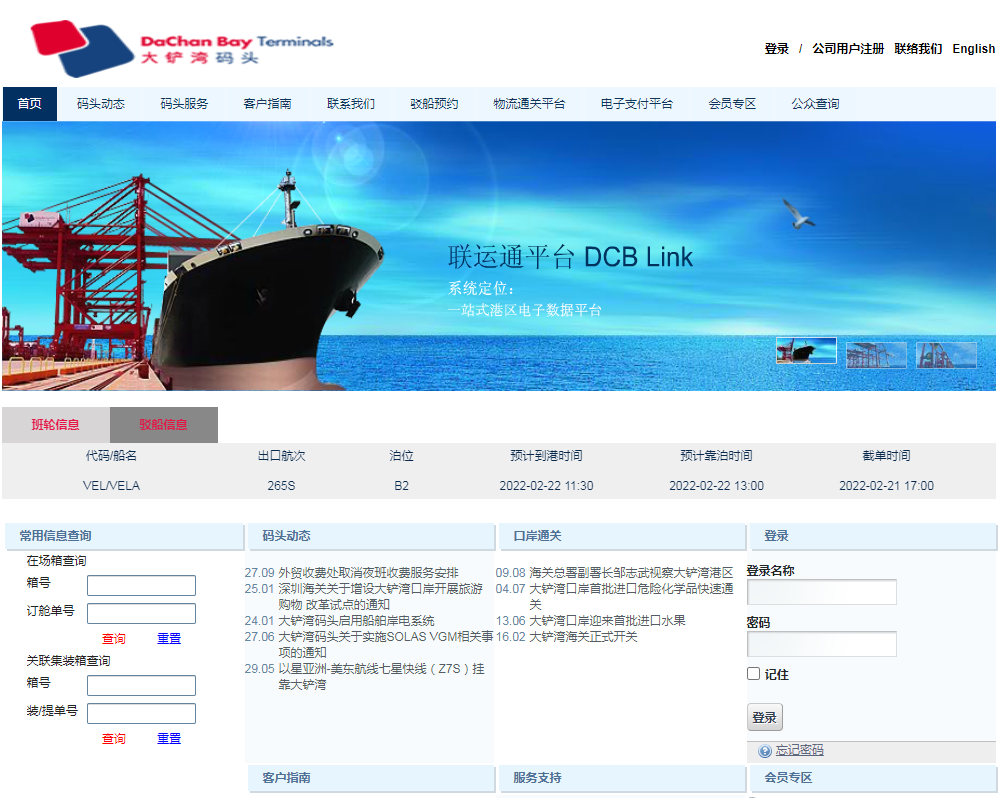The image size is (1001, 798).
Task: Open news 大铲湾码头启用船舶岸电系统
Action: pyautogui.click(x=356, y=621)
